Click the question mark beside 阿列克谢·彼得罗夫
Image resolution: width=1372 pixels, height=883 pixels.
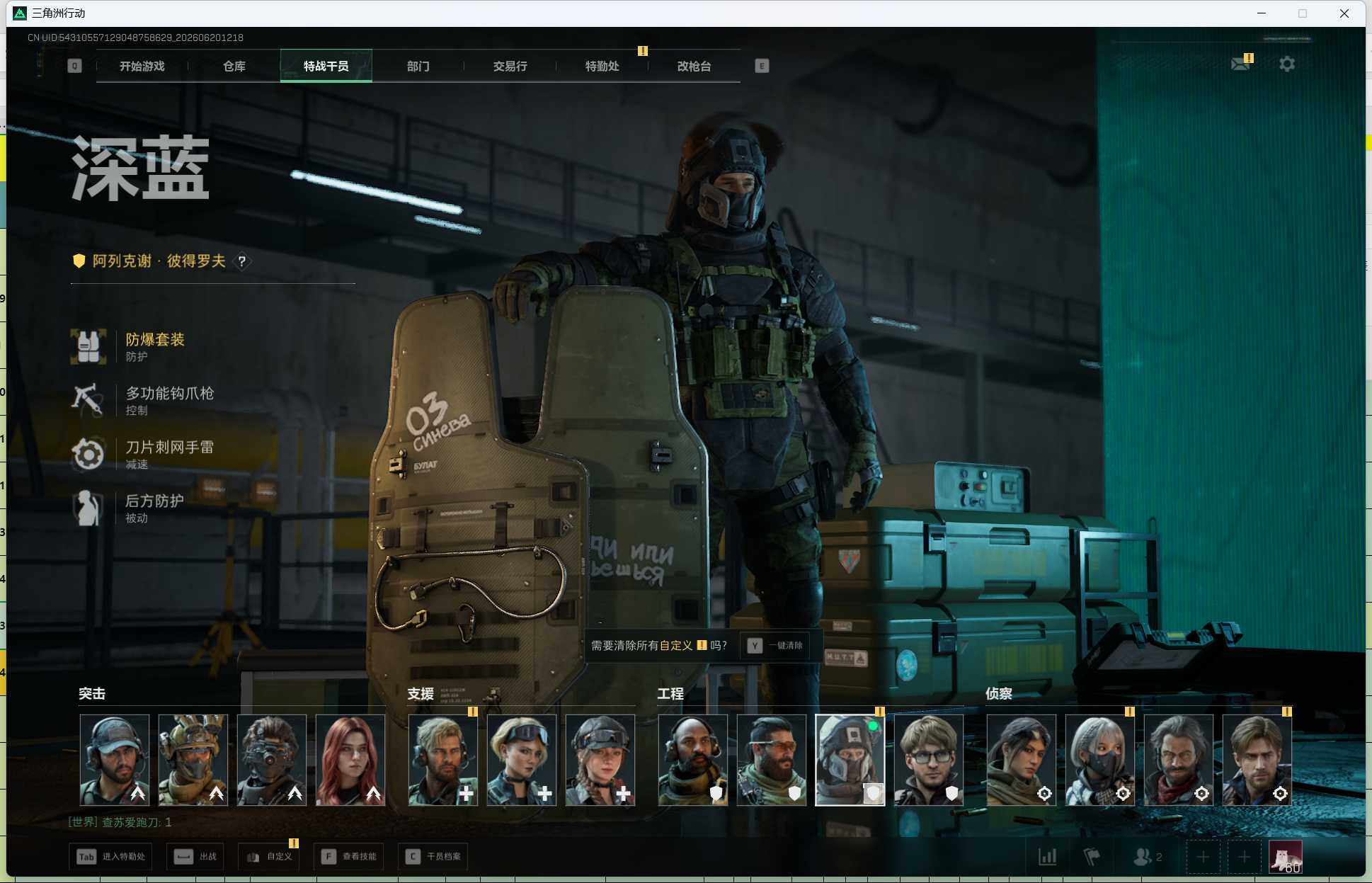242,261
